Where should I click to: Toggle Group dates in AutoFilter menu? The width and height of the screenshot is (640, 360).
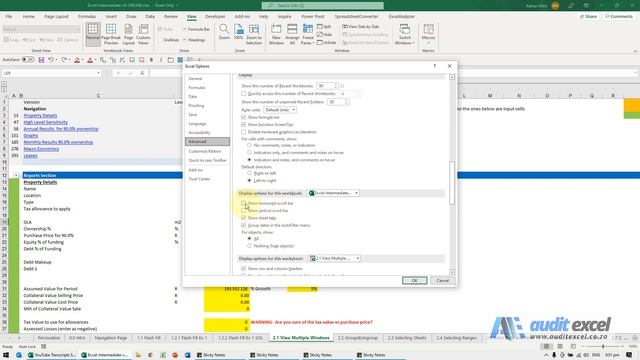tap(244, 225)
